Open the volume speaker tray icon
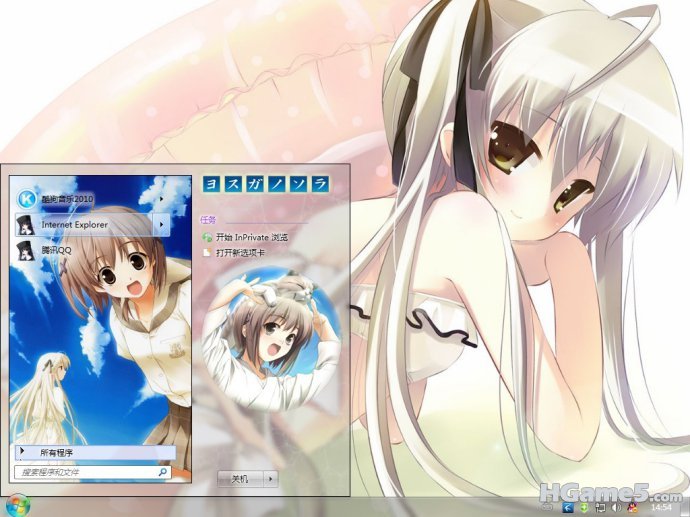The height and width of the screenshot is (517, 690). coord(617,508)
